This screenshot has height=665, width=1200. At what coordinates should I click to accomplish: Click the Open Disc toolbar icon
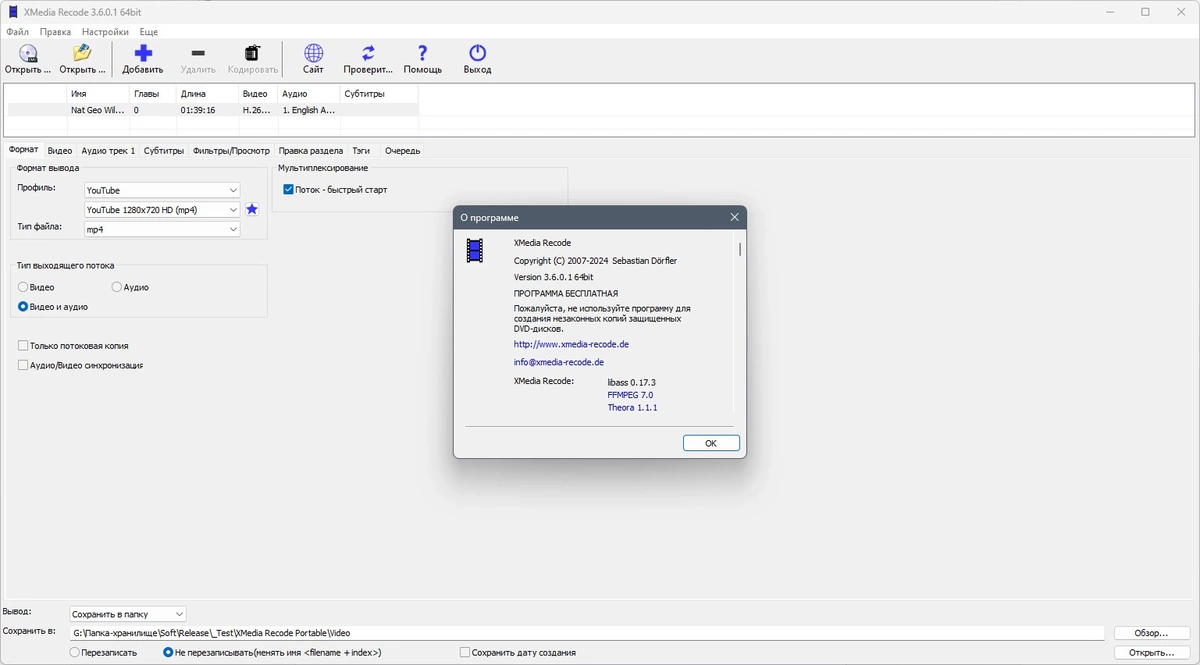(x=28, y=53)
